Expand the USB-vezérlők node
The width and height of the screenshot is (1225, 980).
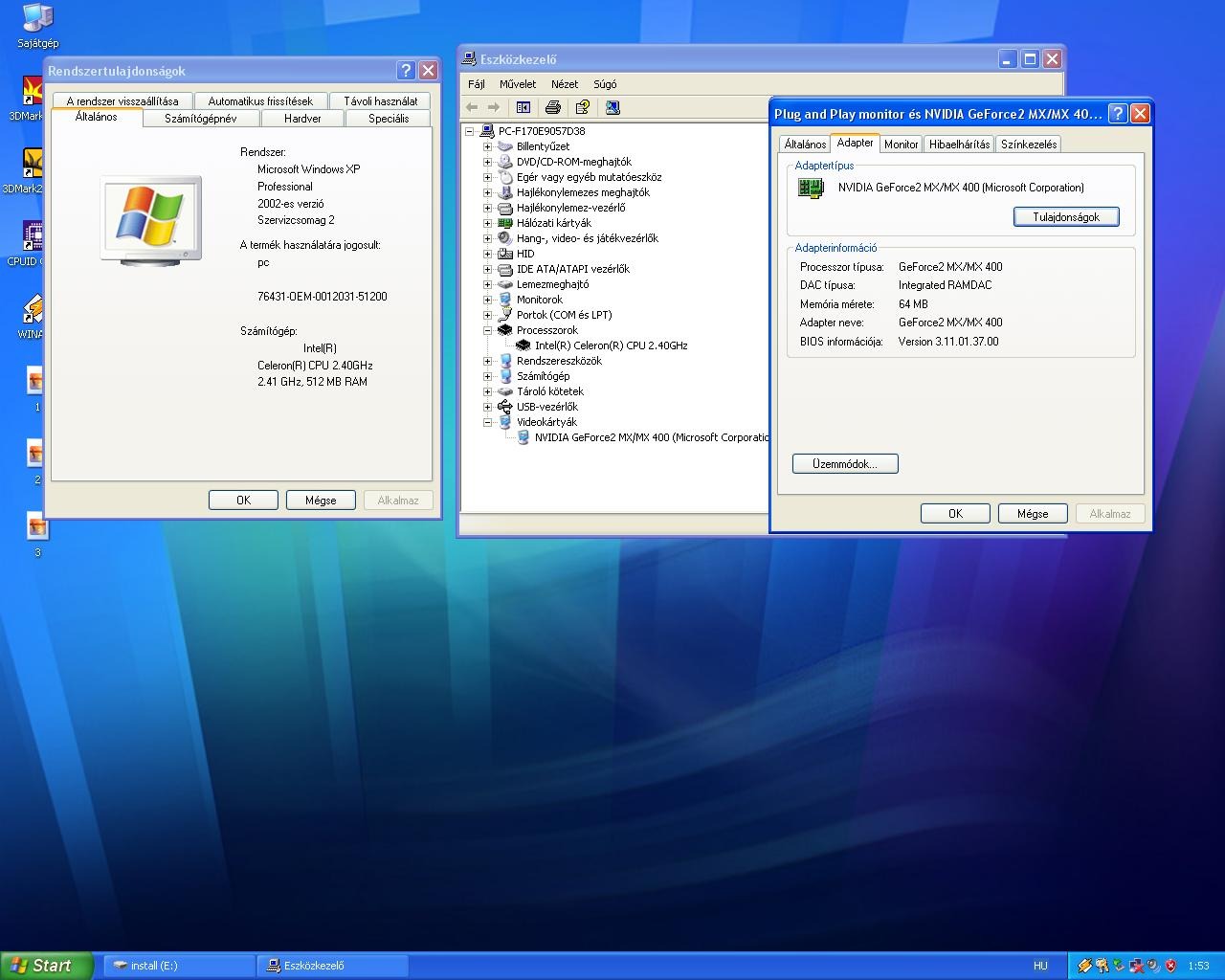(487, 407)
